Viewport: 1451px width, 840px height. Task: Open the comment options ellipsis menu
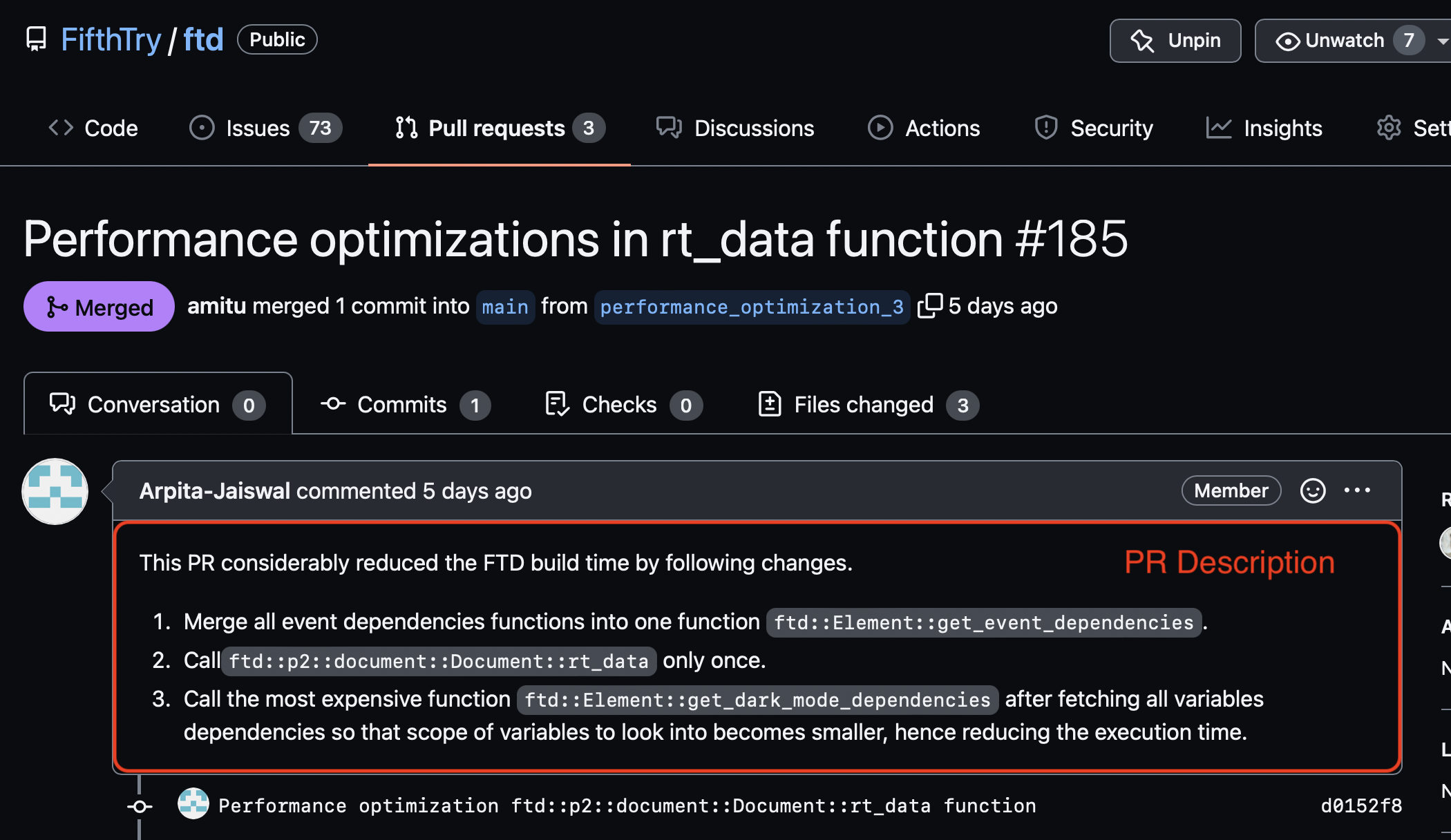click(1357, 490)
